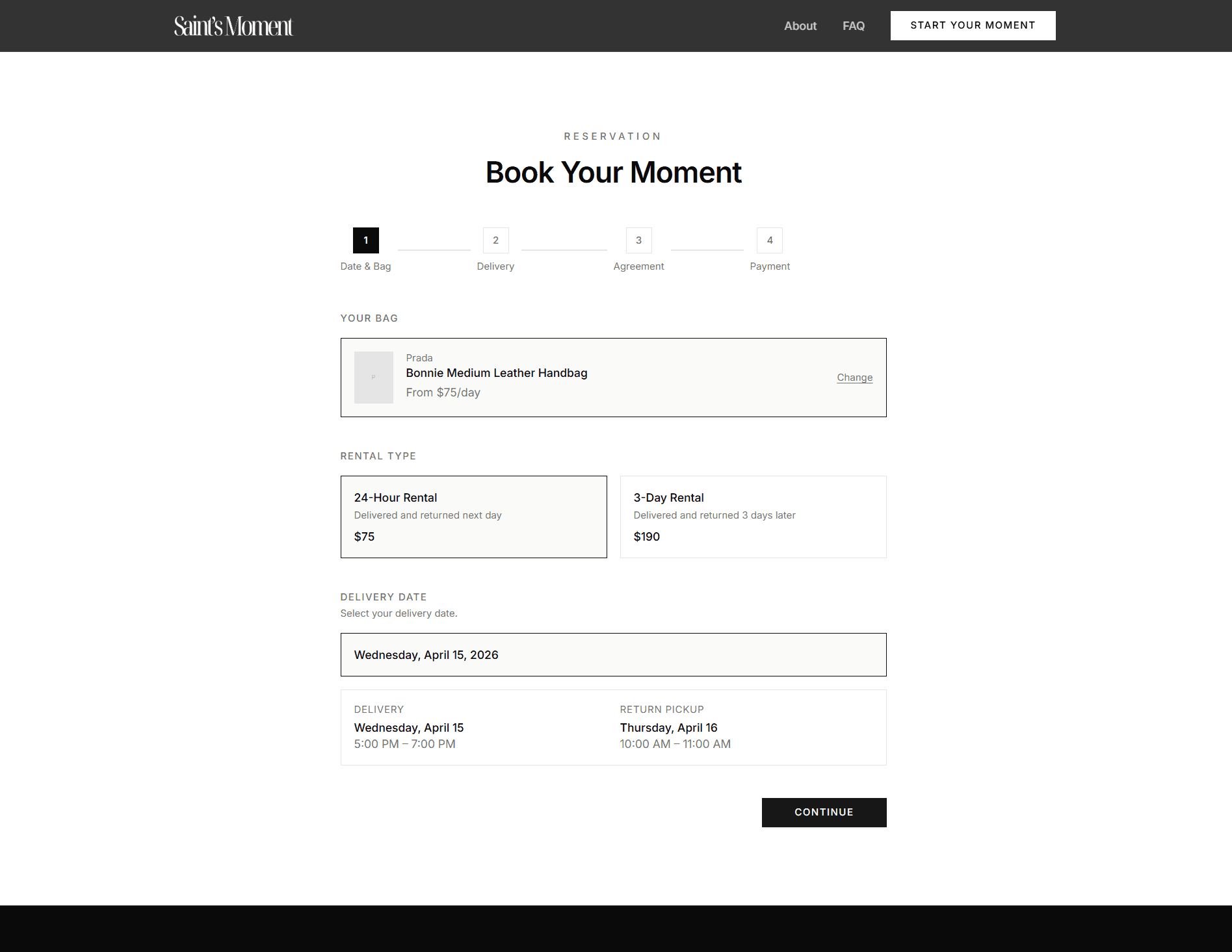Select the 3-Day Rental option
1232x952 pixels.
point(752,516)
